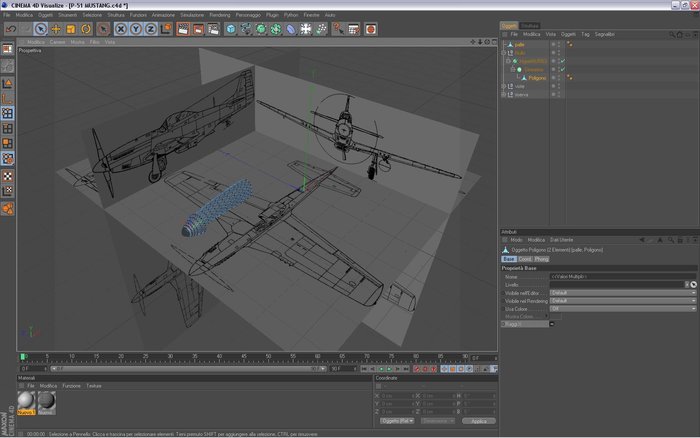This screenshot has width=700, height=438.
Task: Toggle the X axis lock
Action: click(121, 29)
